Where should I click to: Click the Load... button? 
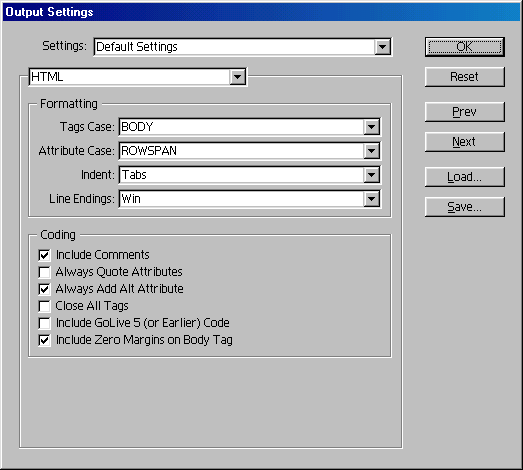click(x=465, y=177)
